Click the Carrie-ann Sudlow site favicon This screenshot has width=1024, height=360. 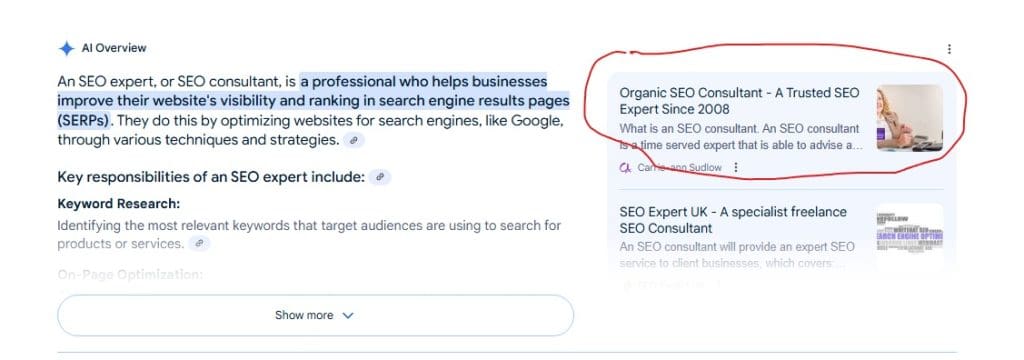625,167
